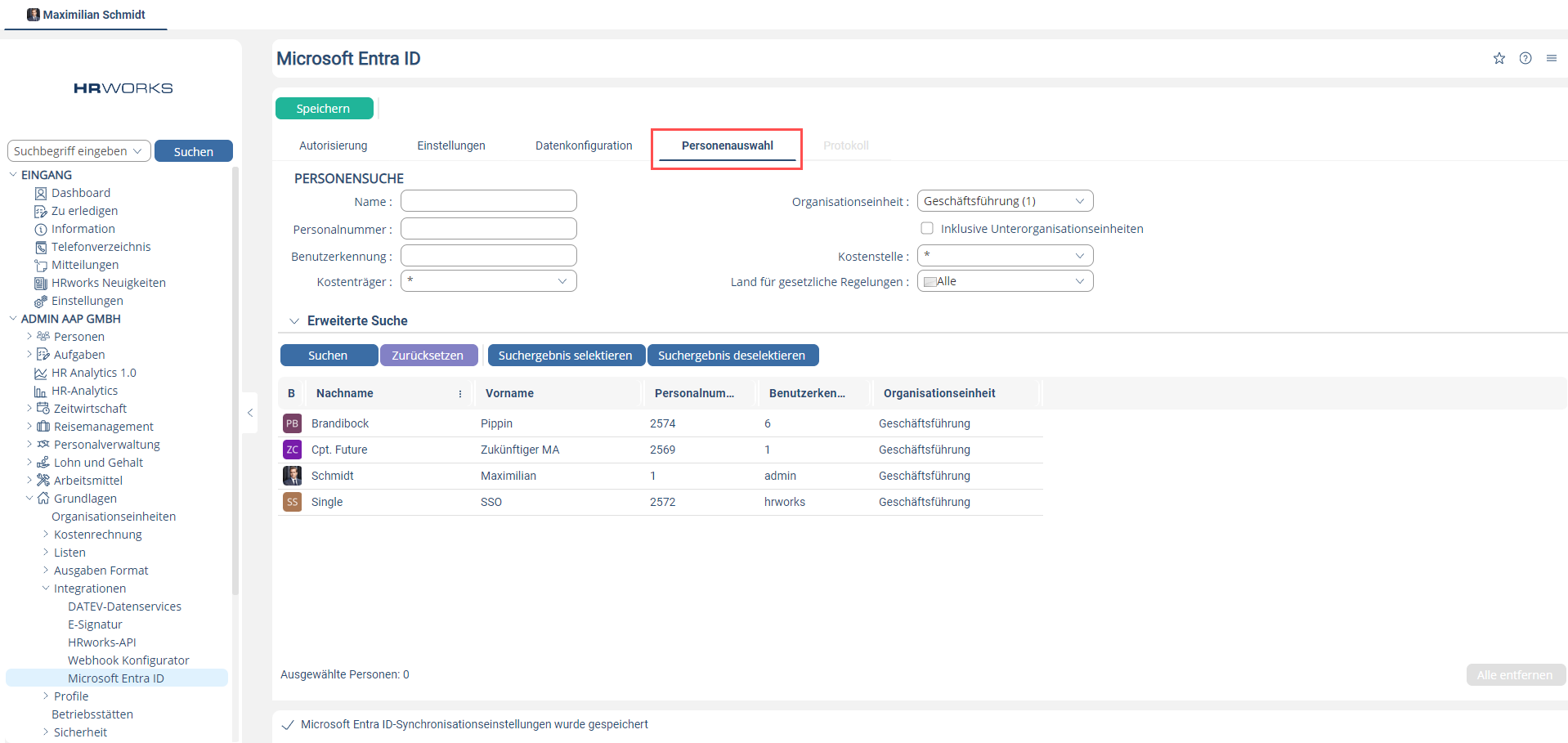Expand the Kostenrechnung tree node
Screen dimensions: 1568x743
point(46,535)
